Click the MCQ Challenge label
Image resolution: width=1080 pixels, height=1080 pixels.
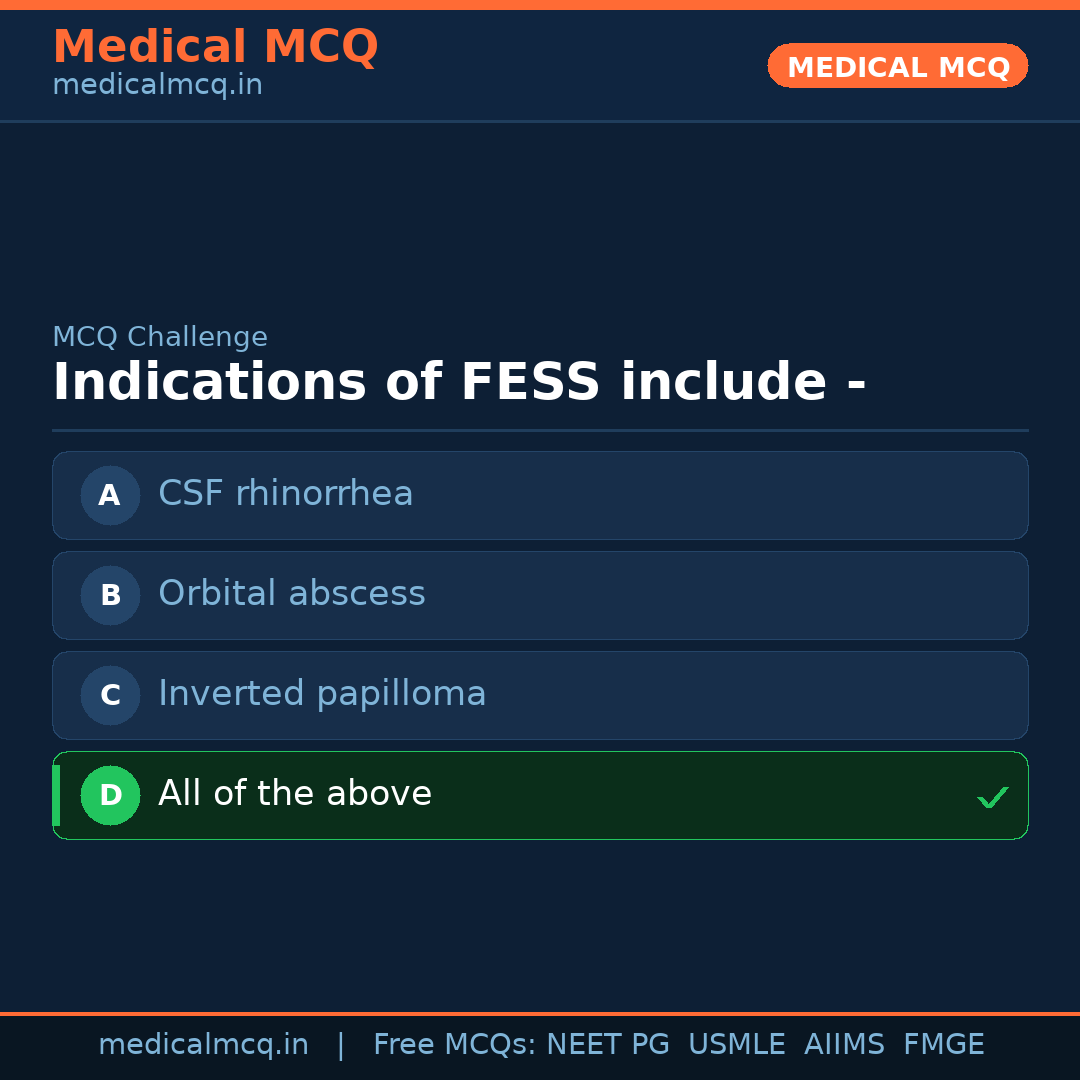click(x=160, y=337)
